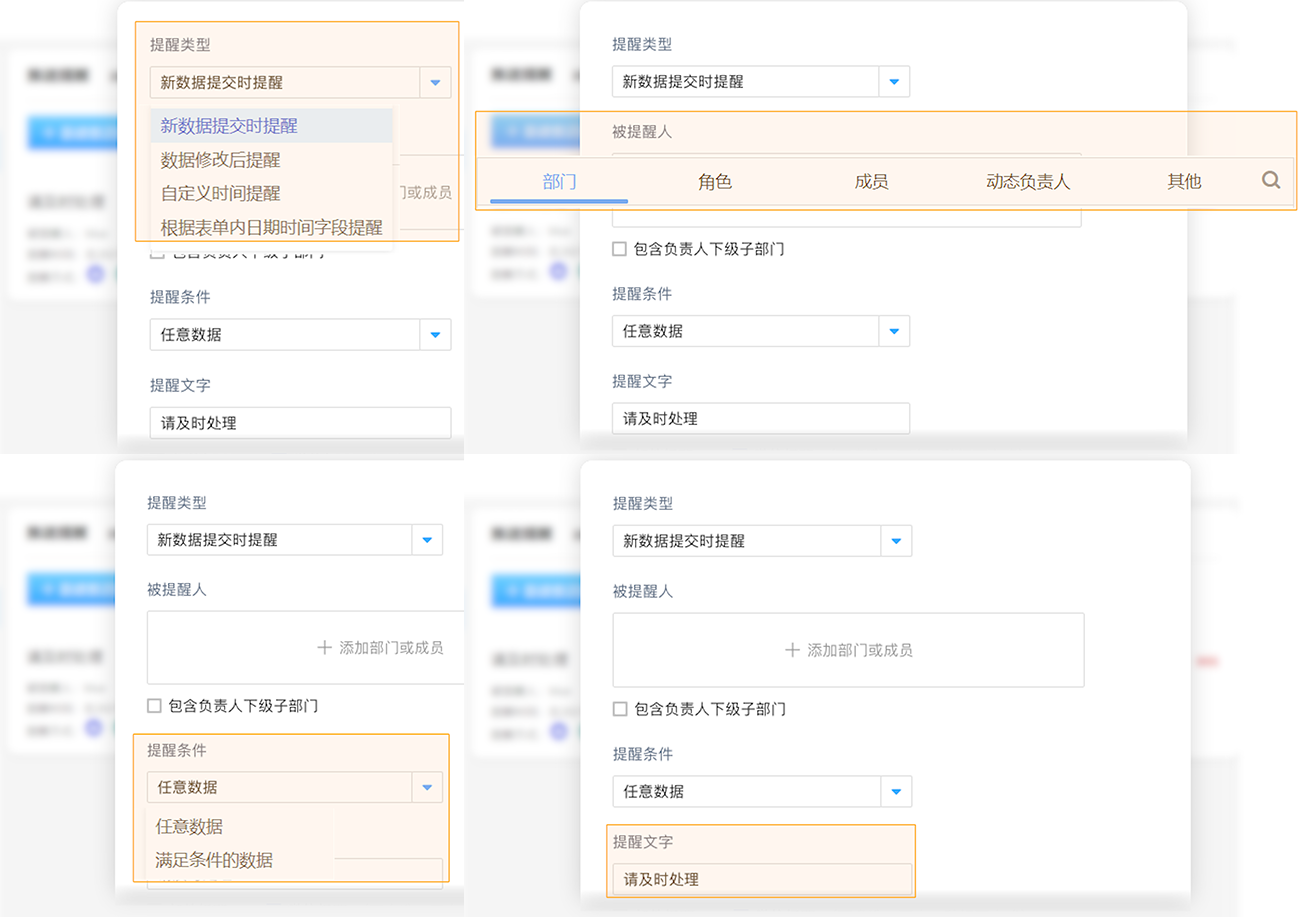Check 包含负责人下级子部门 in panel with highlighted 提醒文字
Image resolution: width=1310 pixels, height=917 pixels.
tap(620, 709)
